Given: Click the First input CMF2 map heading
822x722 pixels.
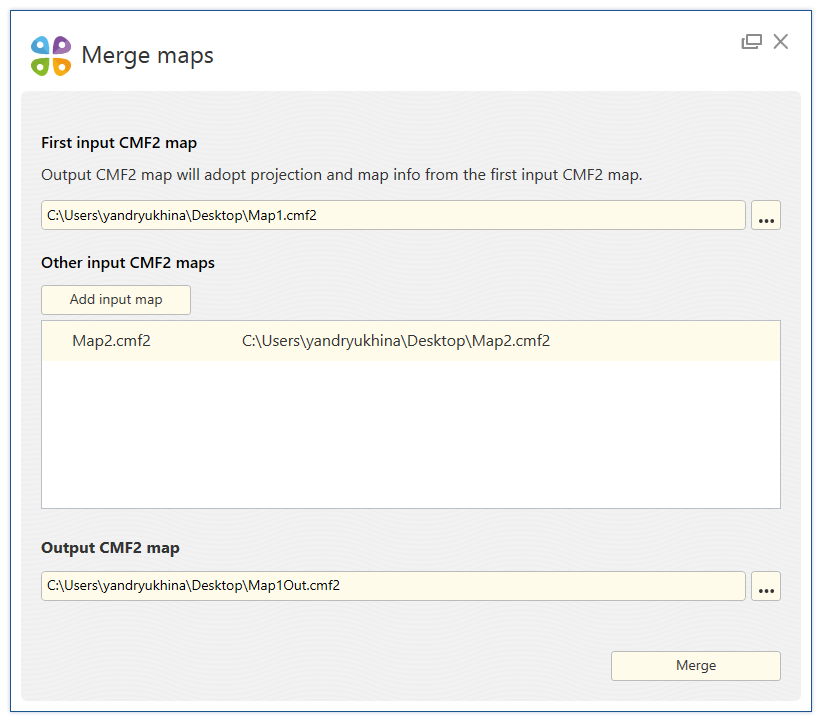Looking at the screenshot, I should point(119,143).
